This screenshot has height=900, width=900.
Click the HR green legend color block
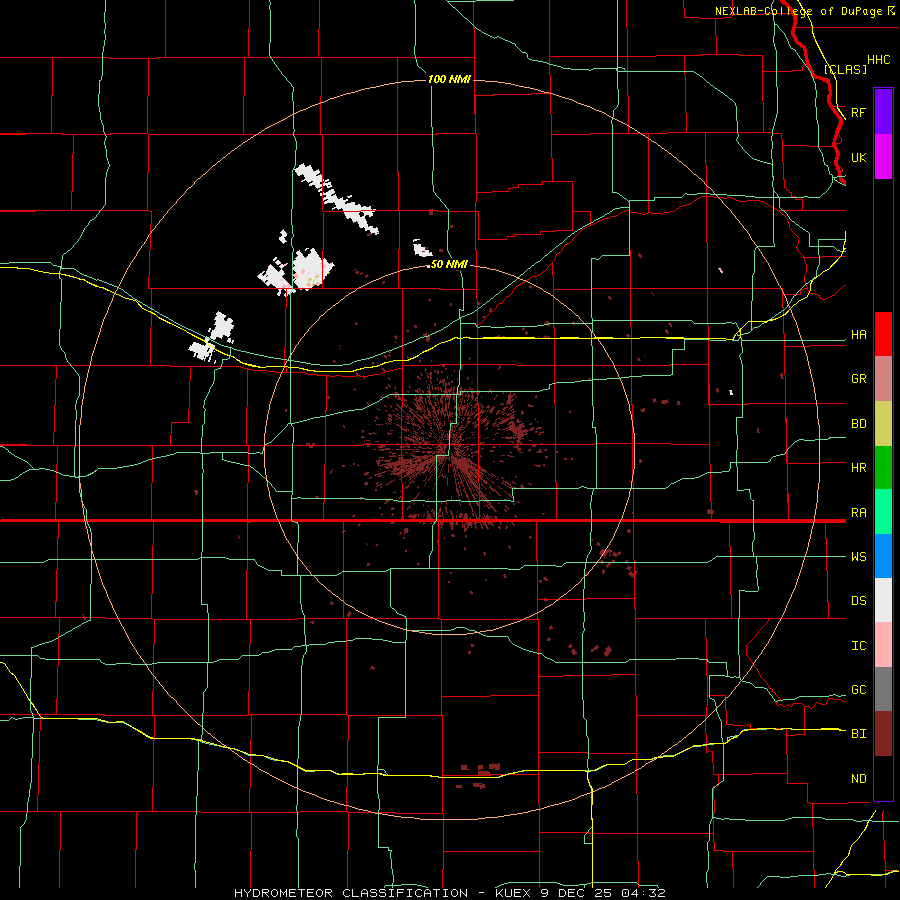(x=883, y=468)
